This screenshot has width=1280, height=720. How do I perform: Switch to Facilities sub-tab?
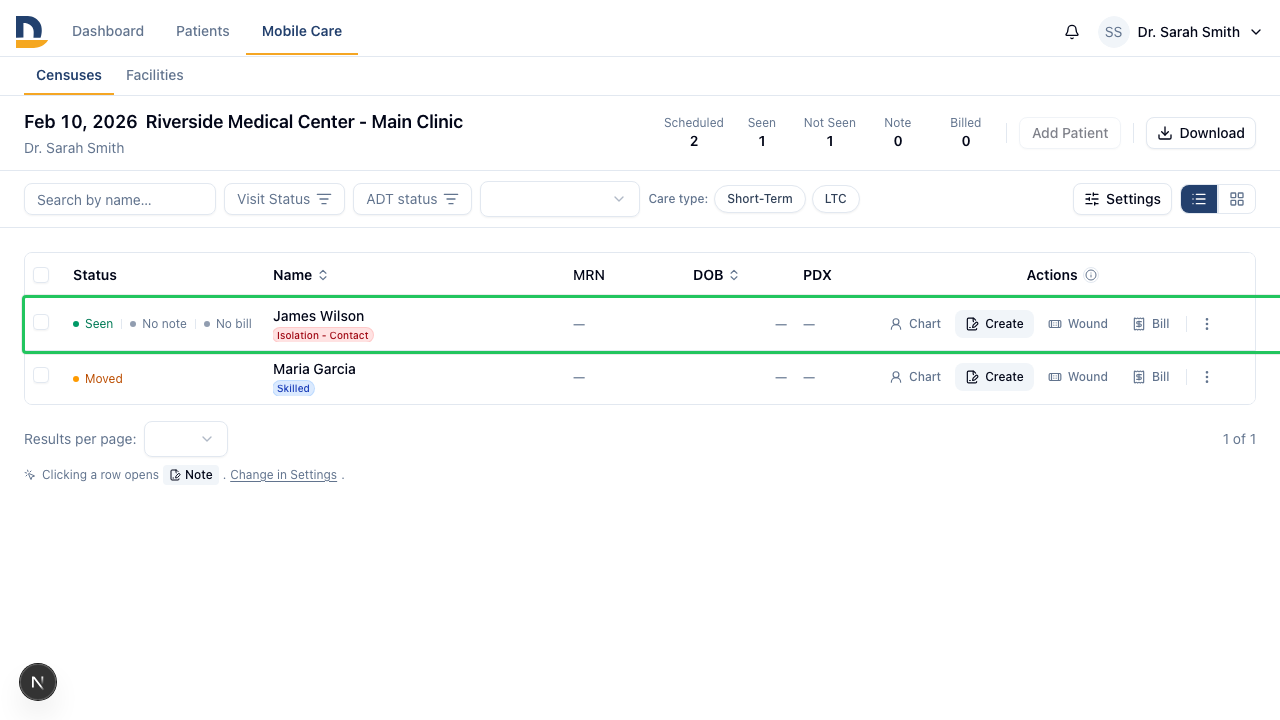155,75
